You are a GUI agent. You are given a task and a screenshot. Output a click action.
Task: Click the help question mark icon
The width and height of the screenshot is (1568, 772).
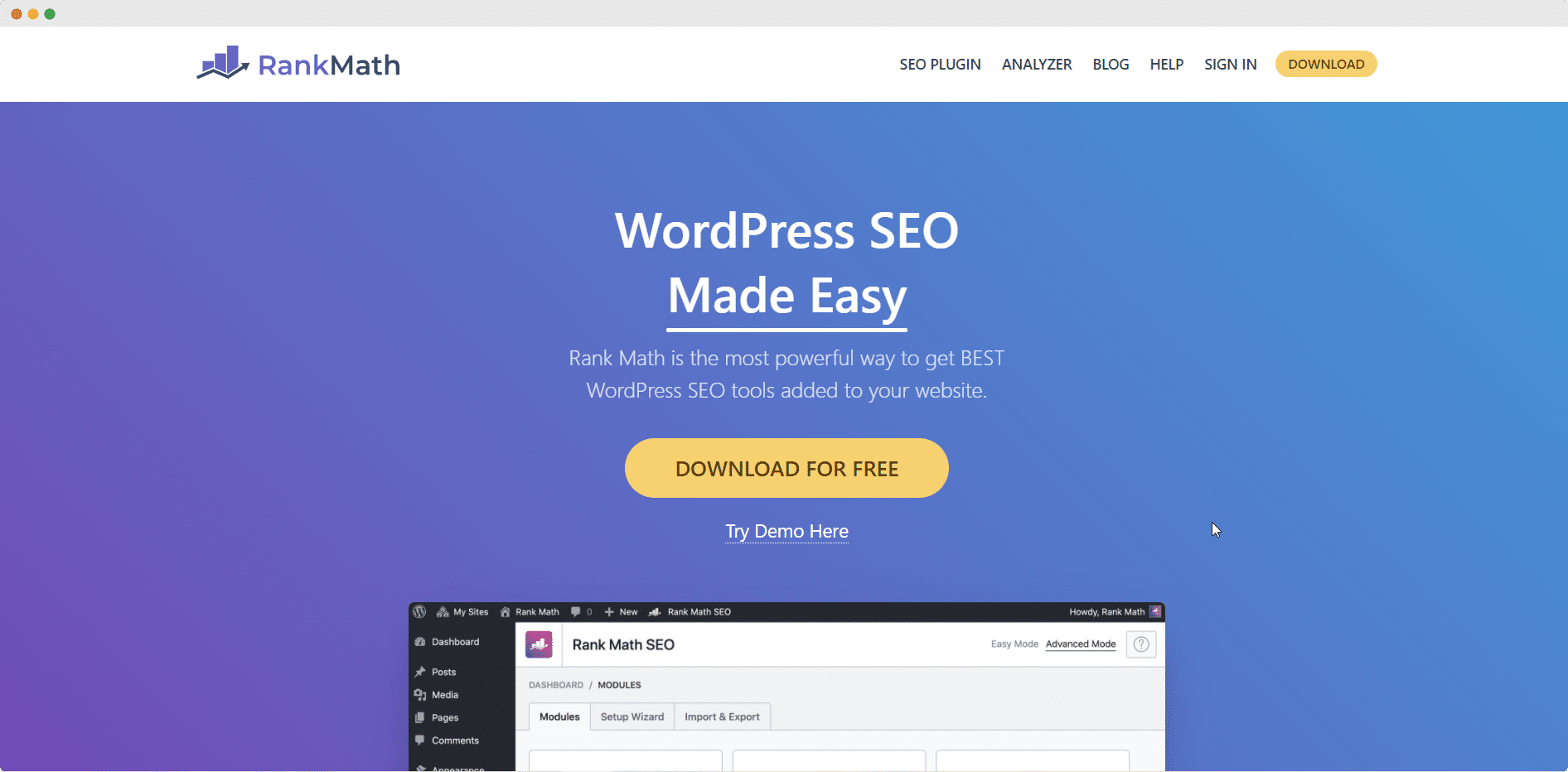click(x=1141, y=644)
